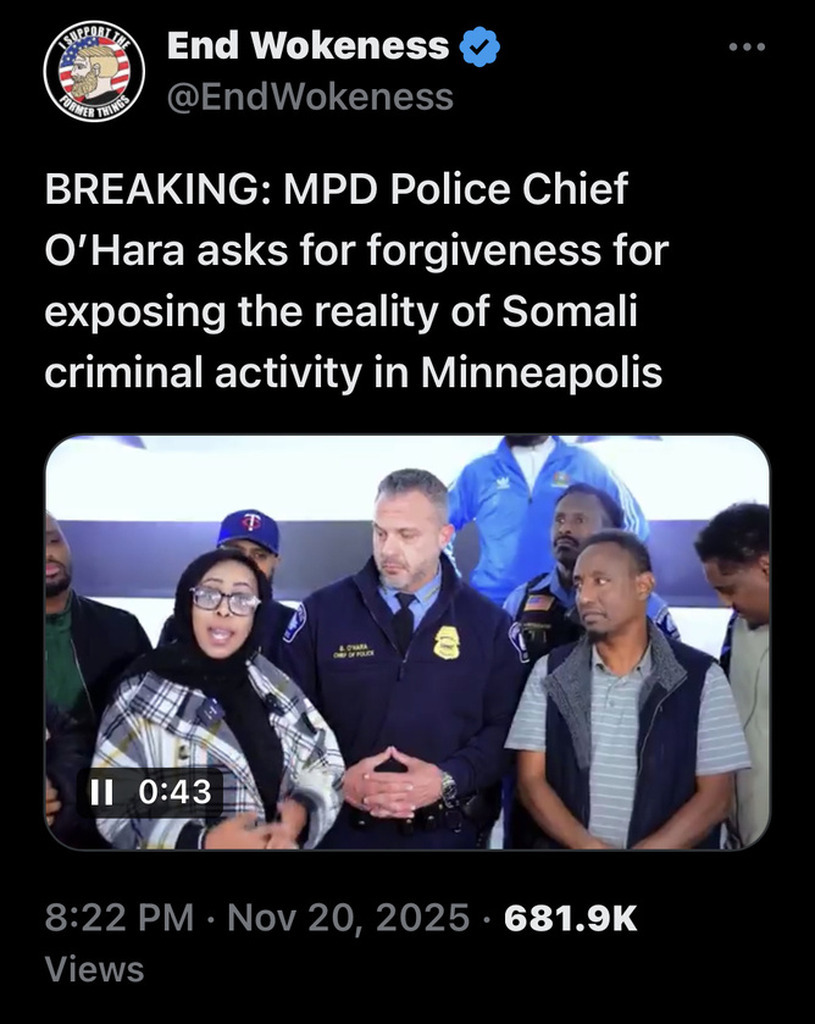Image resolution: width=815 pixels, height=1024 pixels.
Task: Click the gold police badge in the video
Action: pyautogui.click(x=446, y=643)
